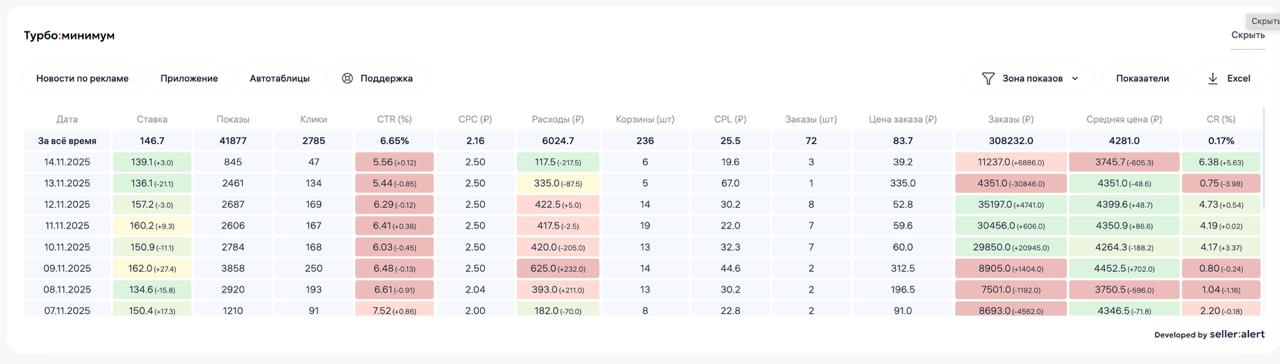
Task: Click the Расходы (₽) column header
Action: (x=558, y=119)
